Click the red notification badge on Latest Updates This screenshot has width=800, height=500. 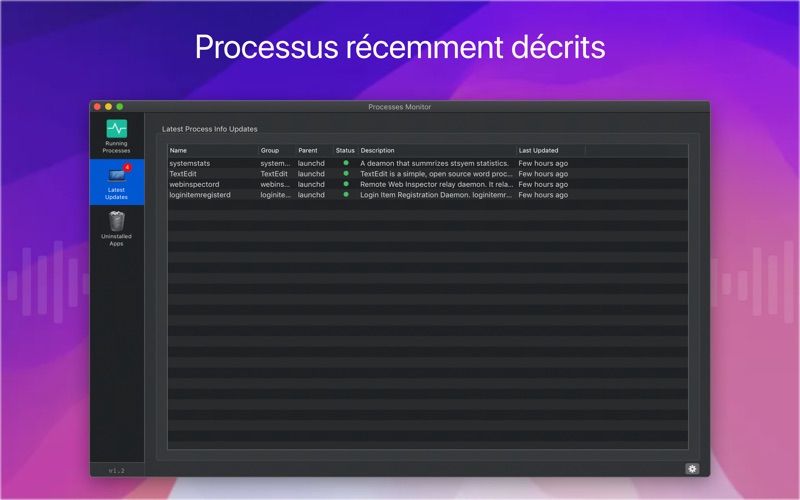[127, 167]
